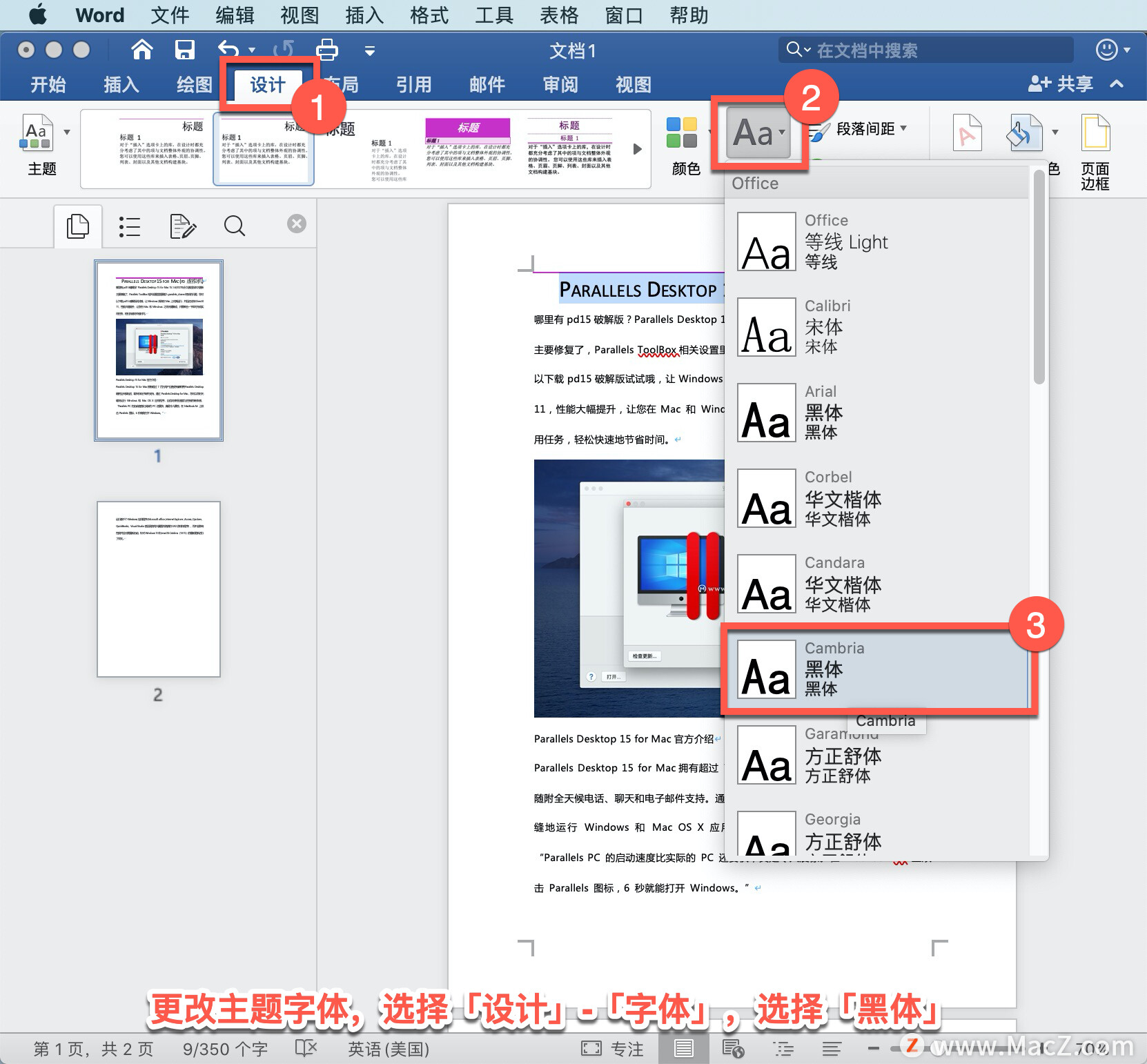Switch to the 插入 ribbon tab
This screenshot has height=1064, width=1147.
tap(121, 85)
